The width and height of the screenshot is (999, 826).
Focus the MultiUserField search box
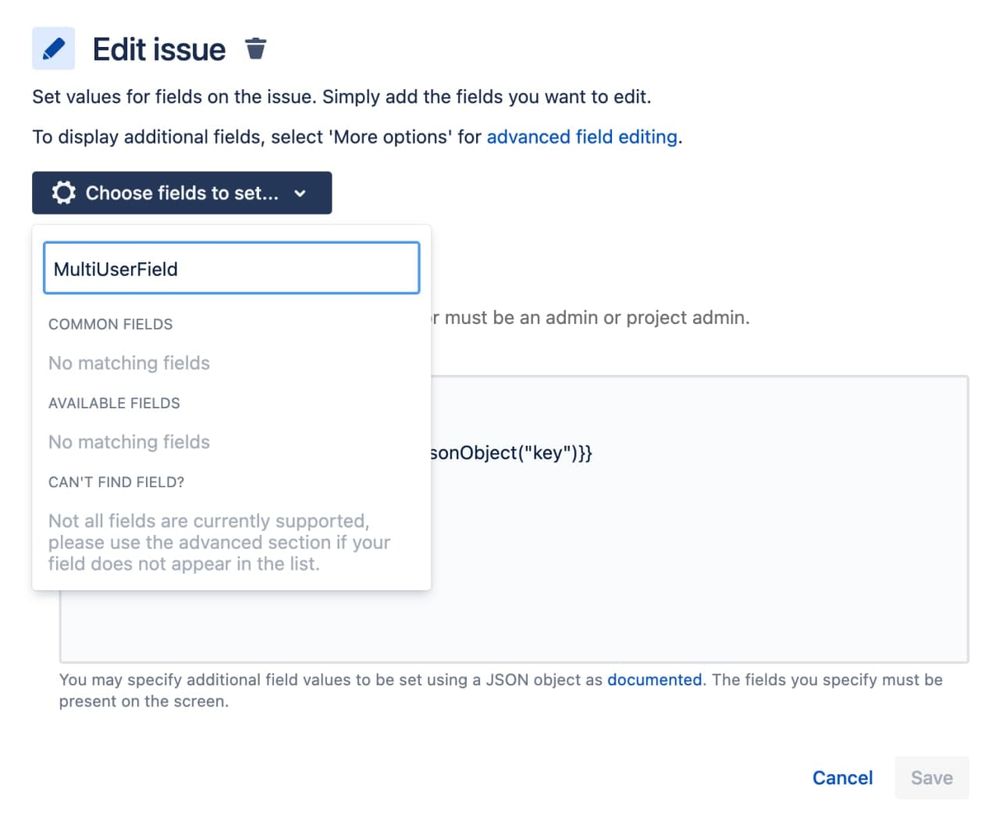point(231,268)
